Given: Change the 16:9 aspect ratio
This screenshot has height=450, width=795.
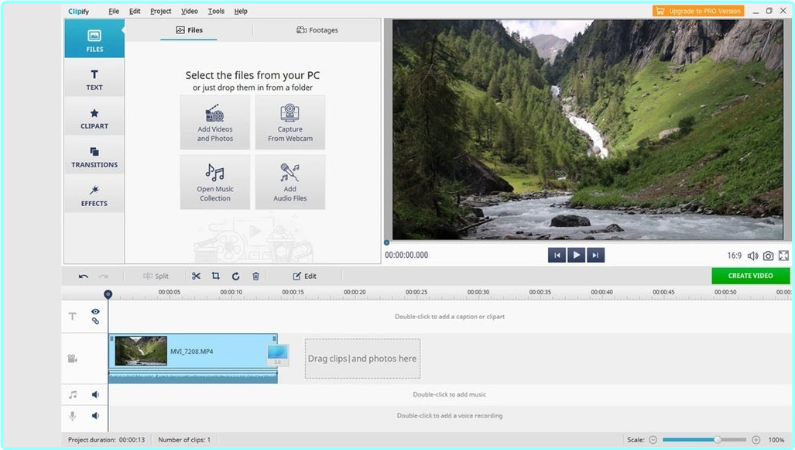Looking at the screenshot, I should tap(734, 255).
